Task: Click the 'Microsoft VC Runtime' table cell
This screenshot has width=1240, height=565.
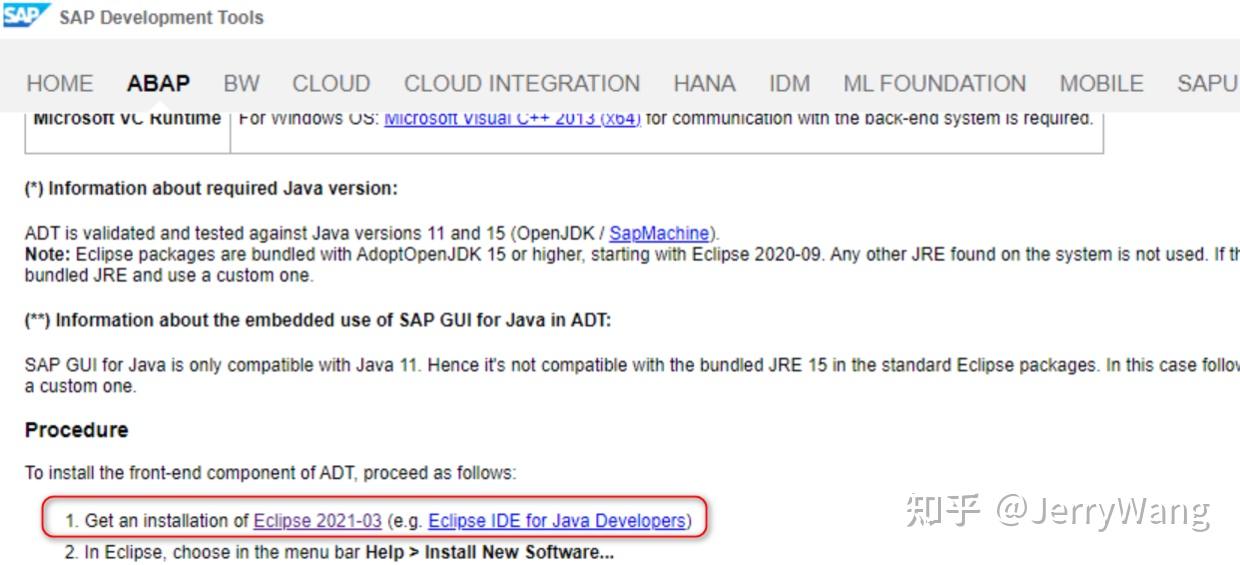Action: coord(127,120)
